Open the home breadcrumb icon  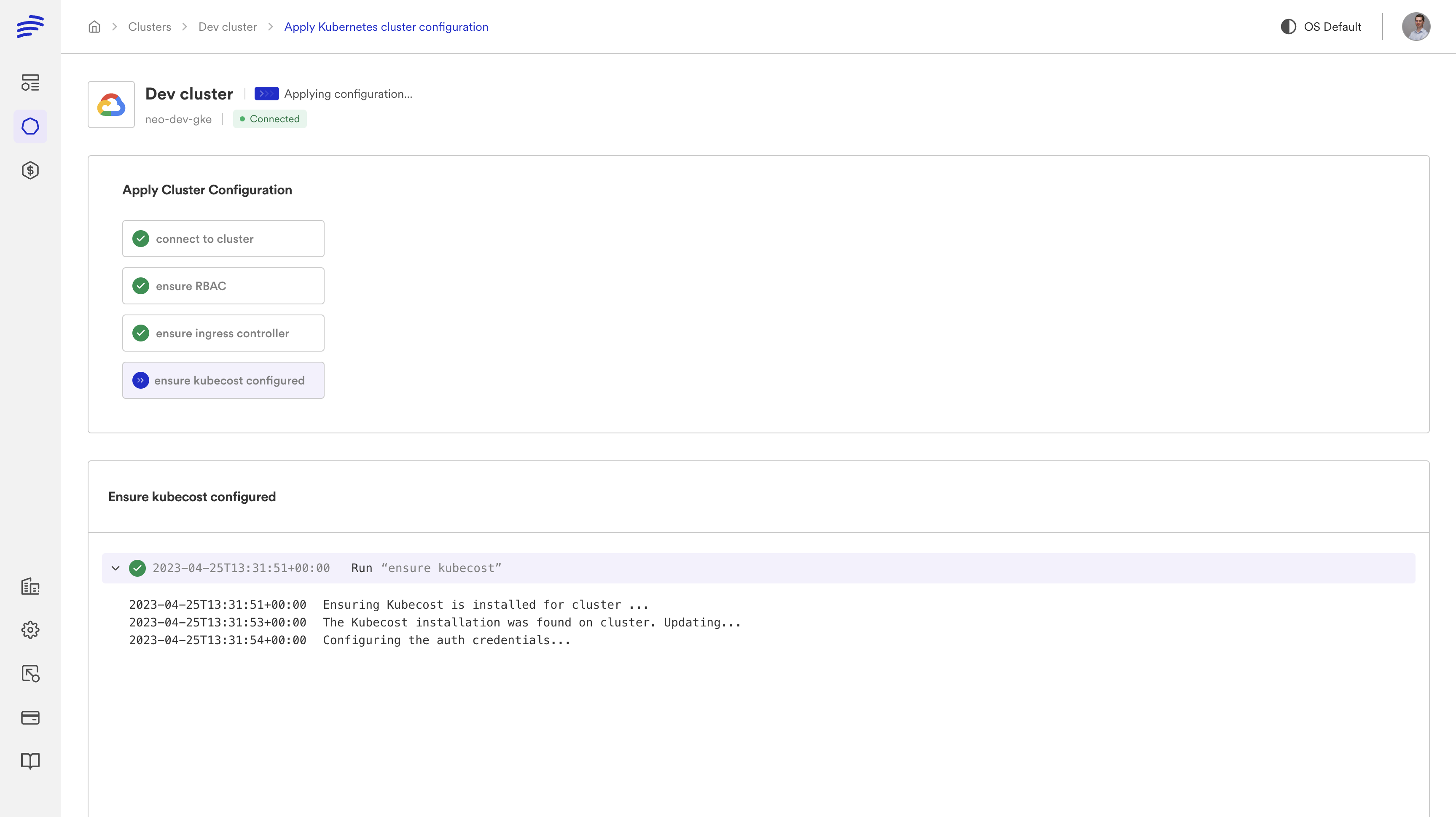94,27
